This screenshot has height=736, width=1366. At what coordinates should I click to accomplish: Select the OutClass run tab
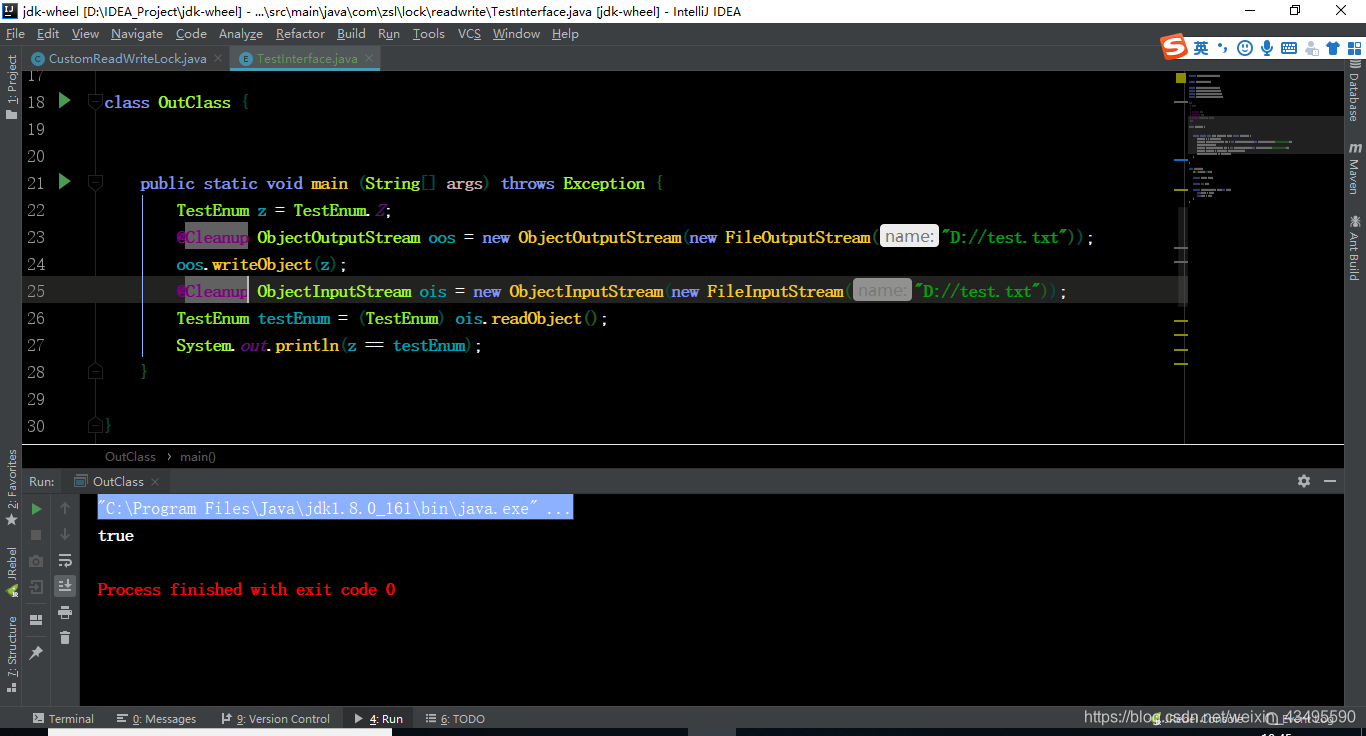pos(118,481)
